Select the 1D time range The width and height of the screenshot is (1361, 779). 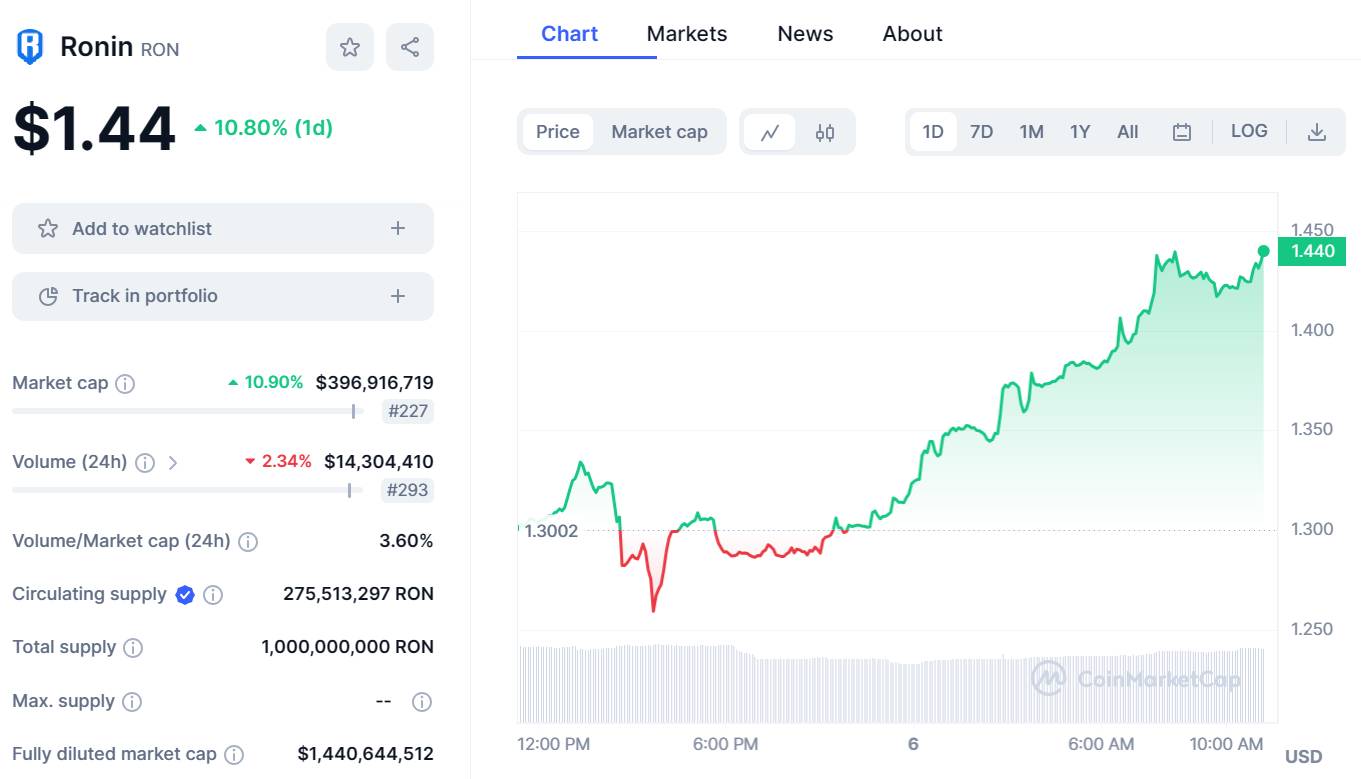(x=933, y=132)
